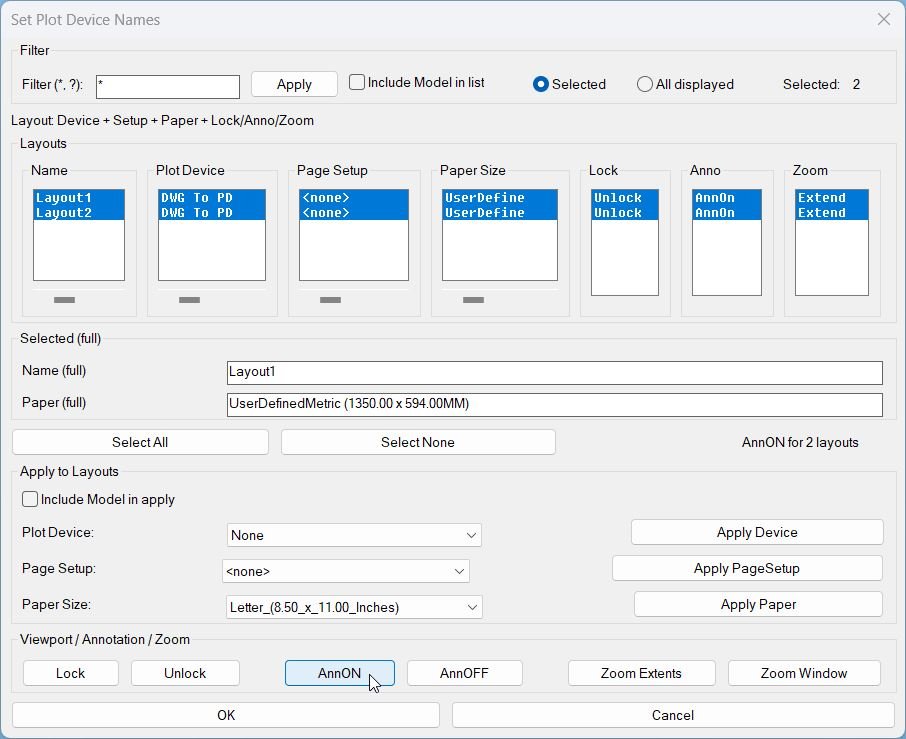The width and height of the screenshot is (906, 739).
Task: Turn annotation off with AnnOFF
Action: [x=464, y=673]
